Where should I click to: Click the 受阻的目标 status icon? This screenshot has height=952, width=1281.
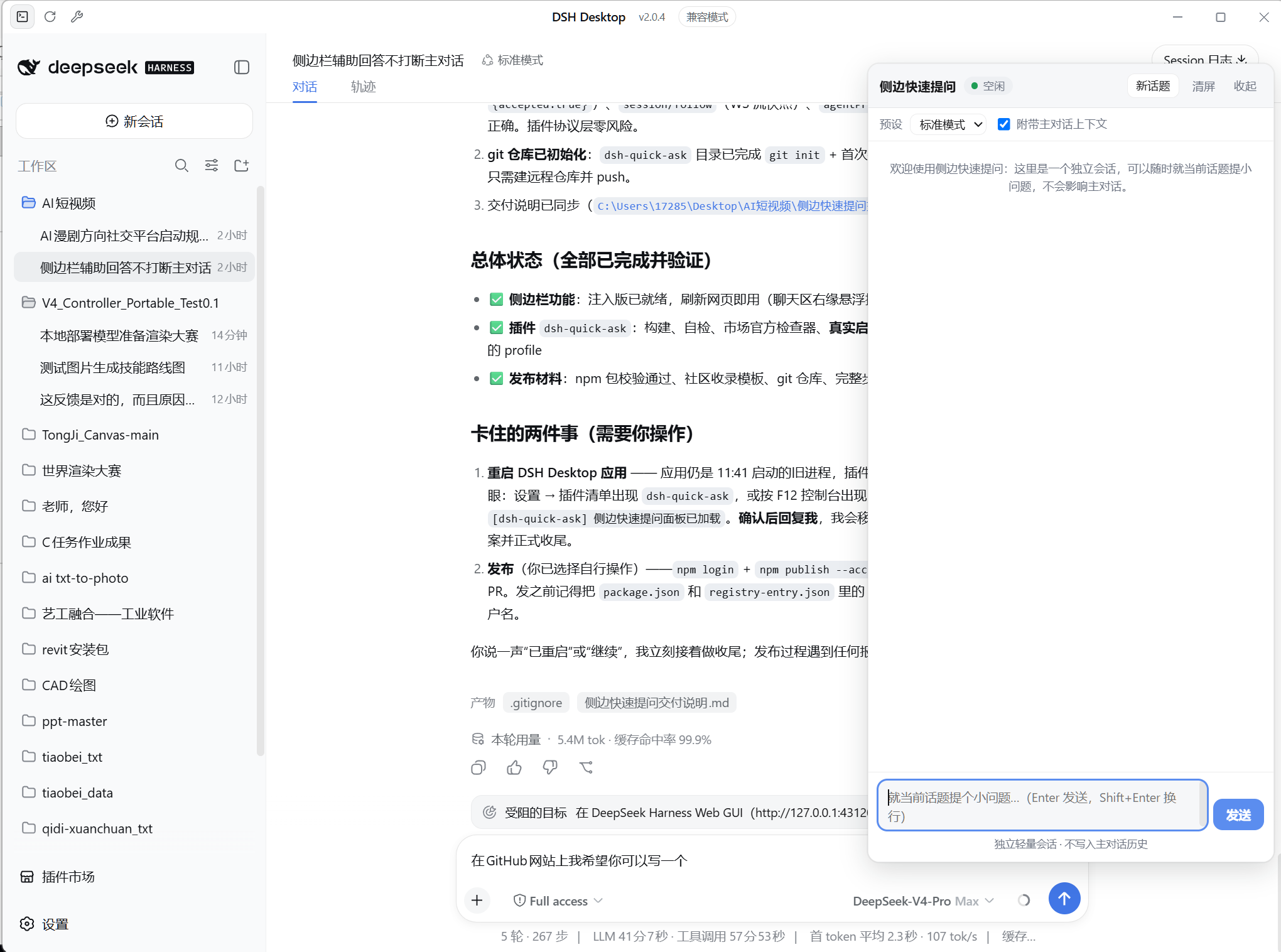pyautogui.click(x=489, y=813)
